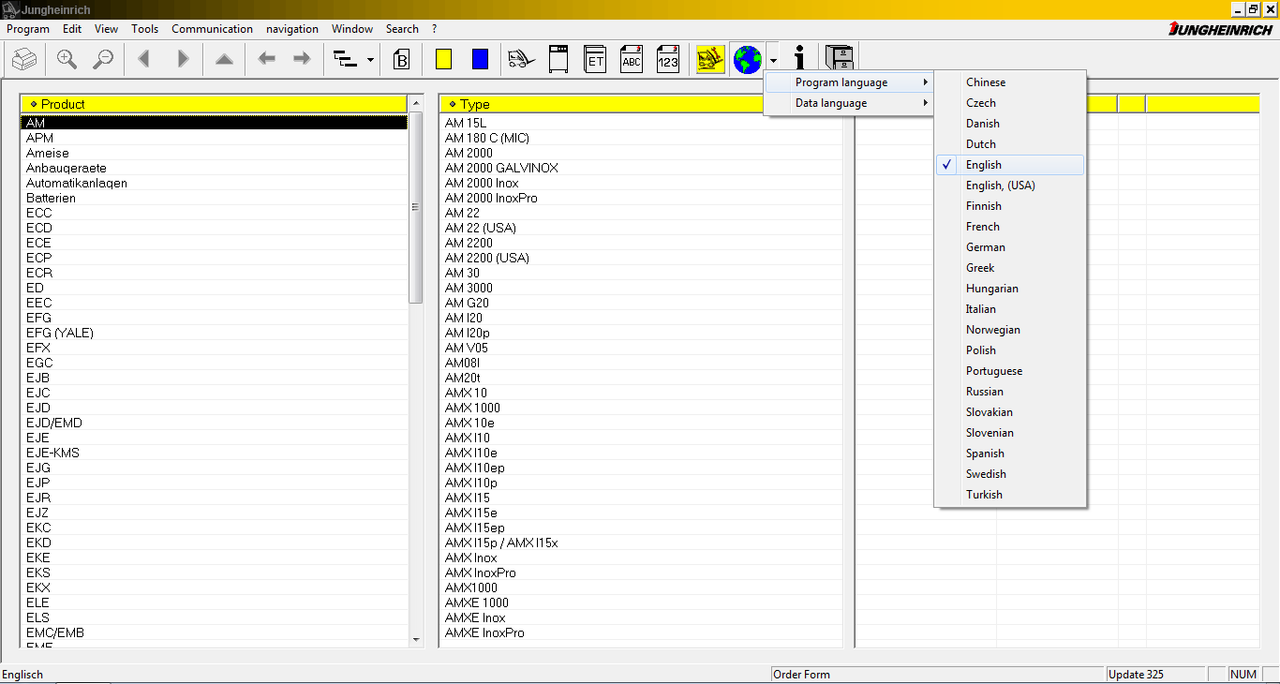Open the Communication menu

point(212,29)
